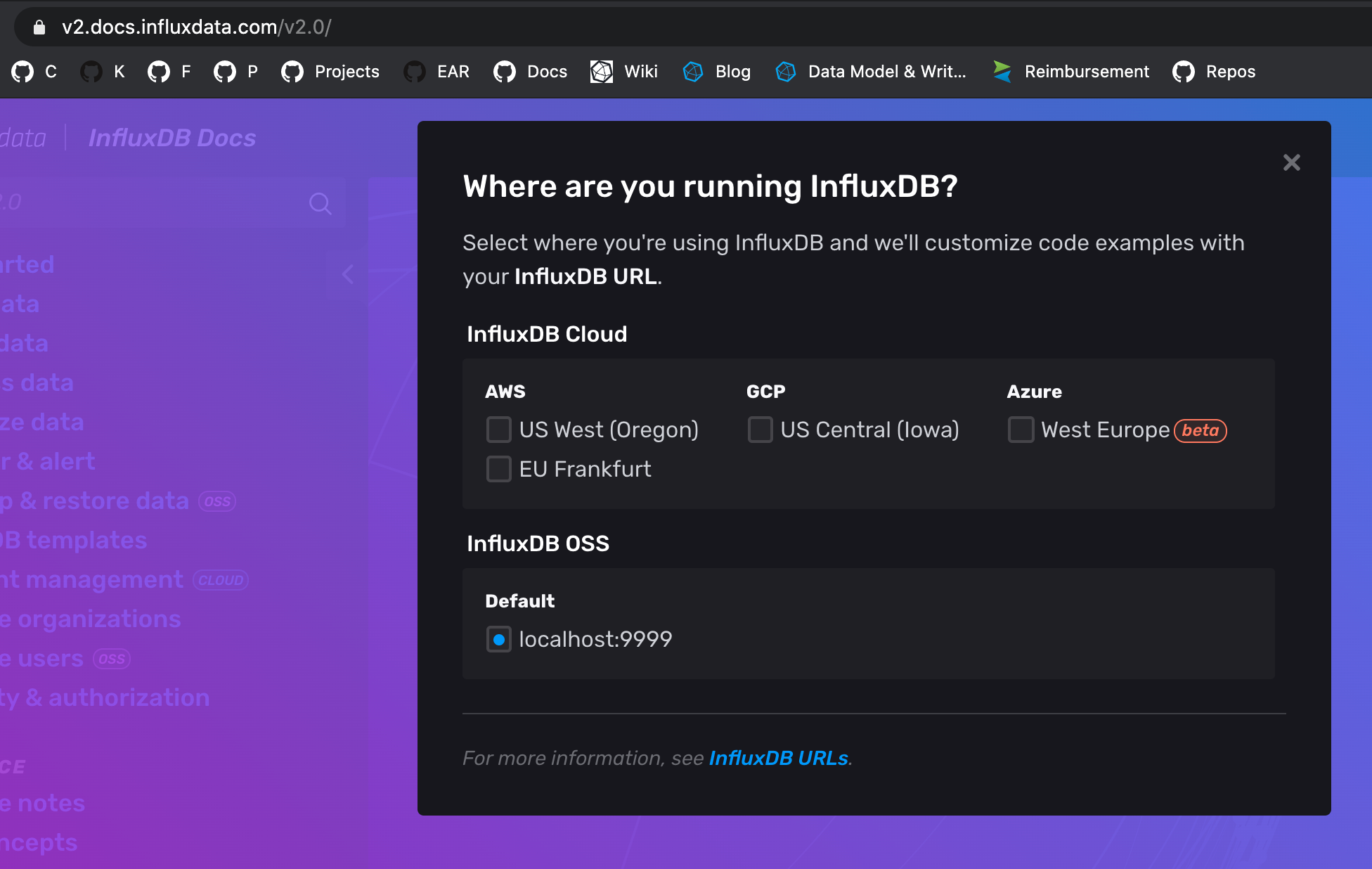Select West Europe Azure region
This screenshot has height=869, width=1372.
pyautogui.click(x=1021, y=430)
